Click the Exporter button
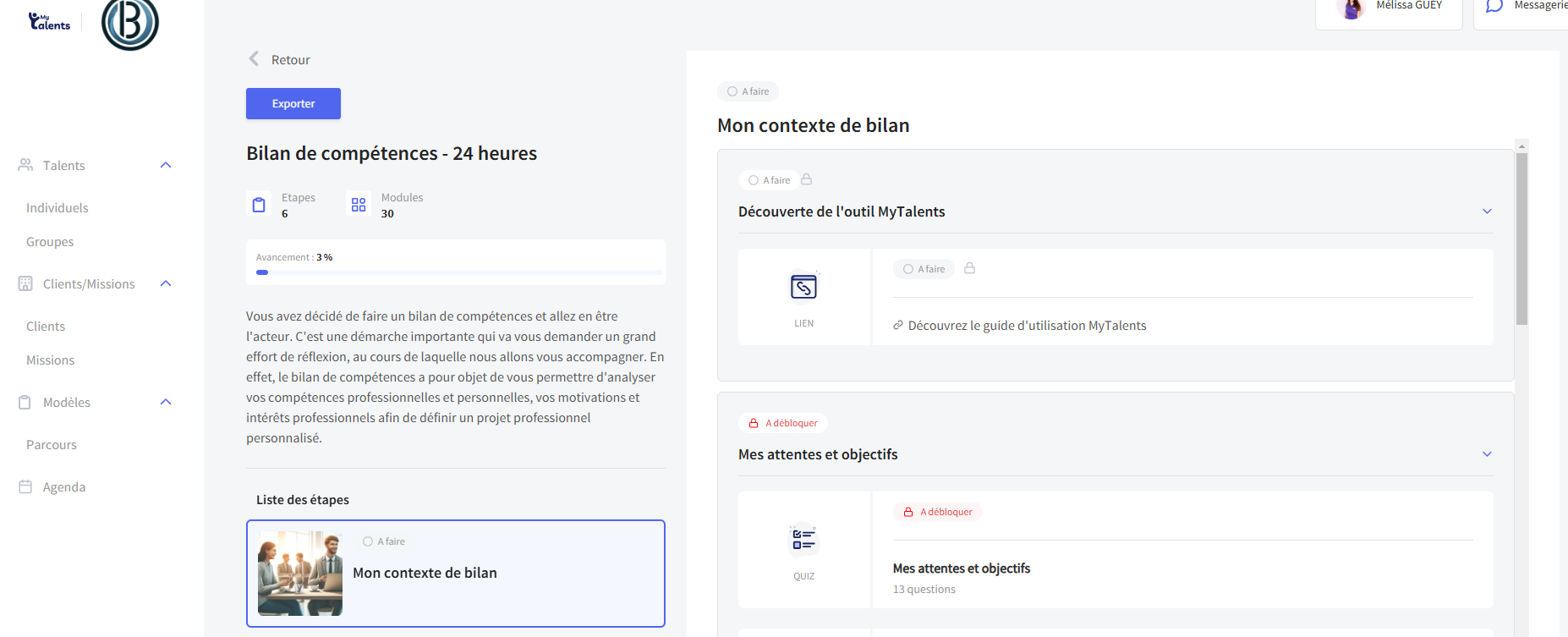Screen dimensions: 1568x637 click(x=293, y=103)
